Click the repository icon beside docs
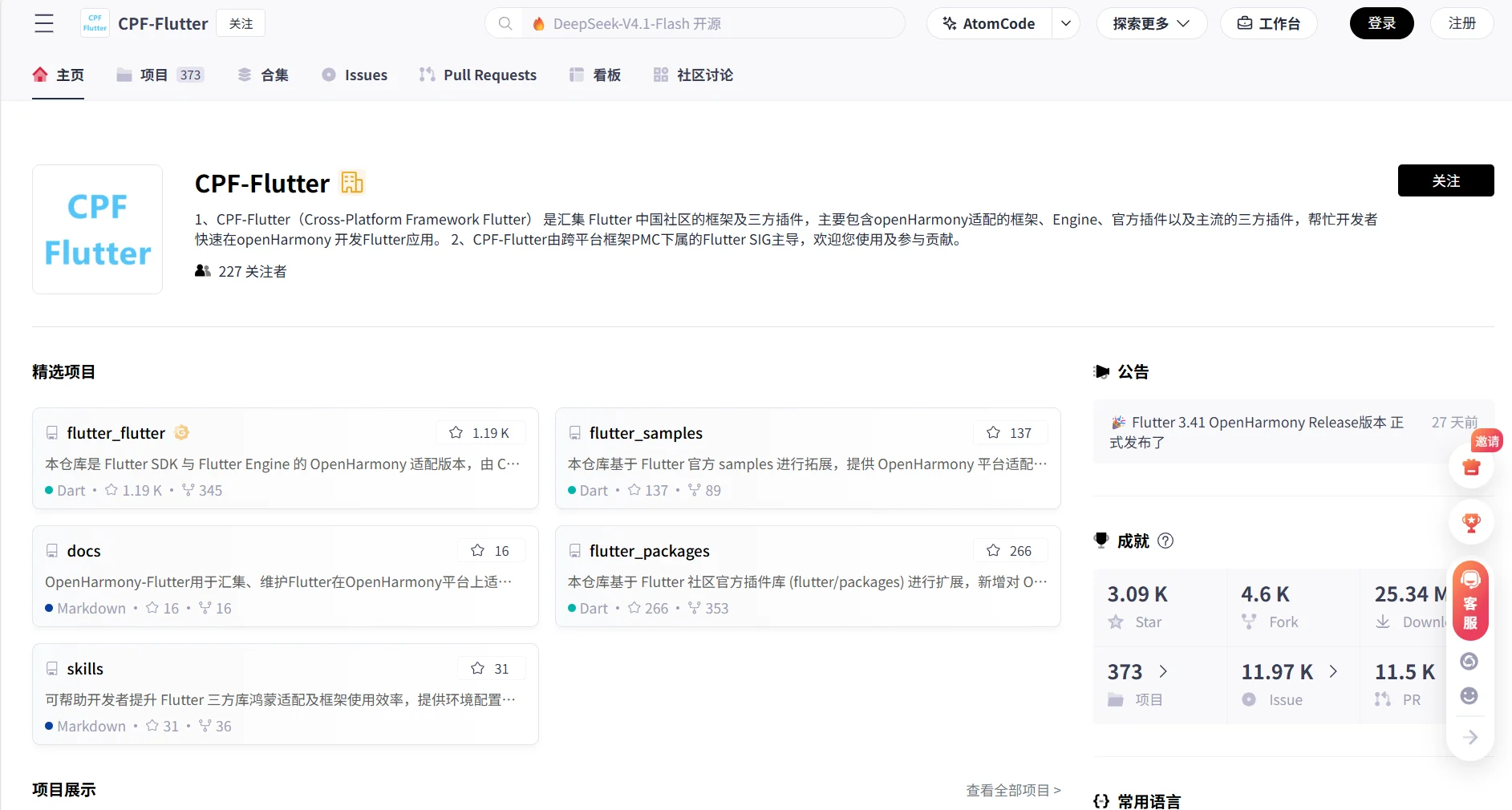Screen dimensions: 1512x810 pyautogui.click(x=52, y=551)
